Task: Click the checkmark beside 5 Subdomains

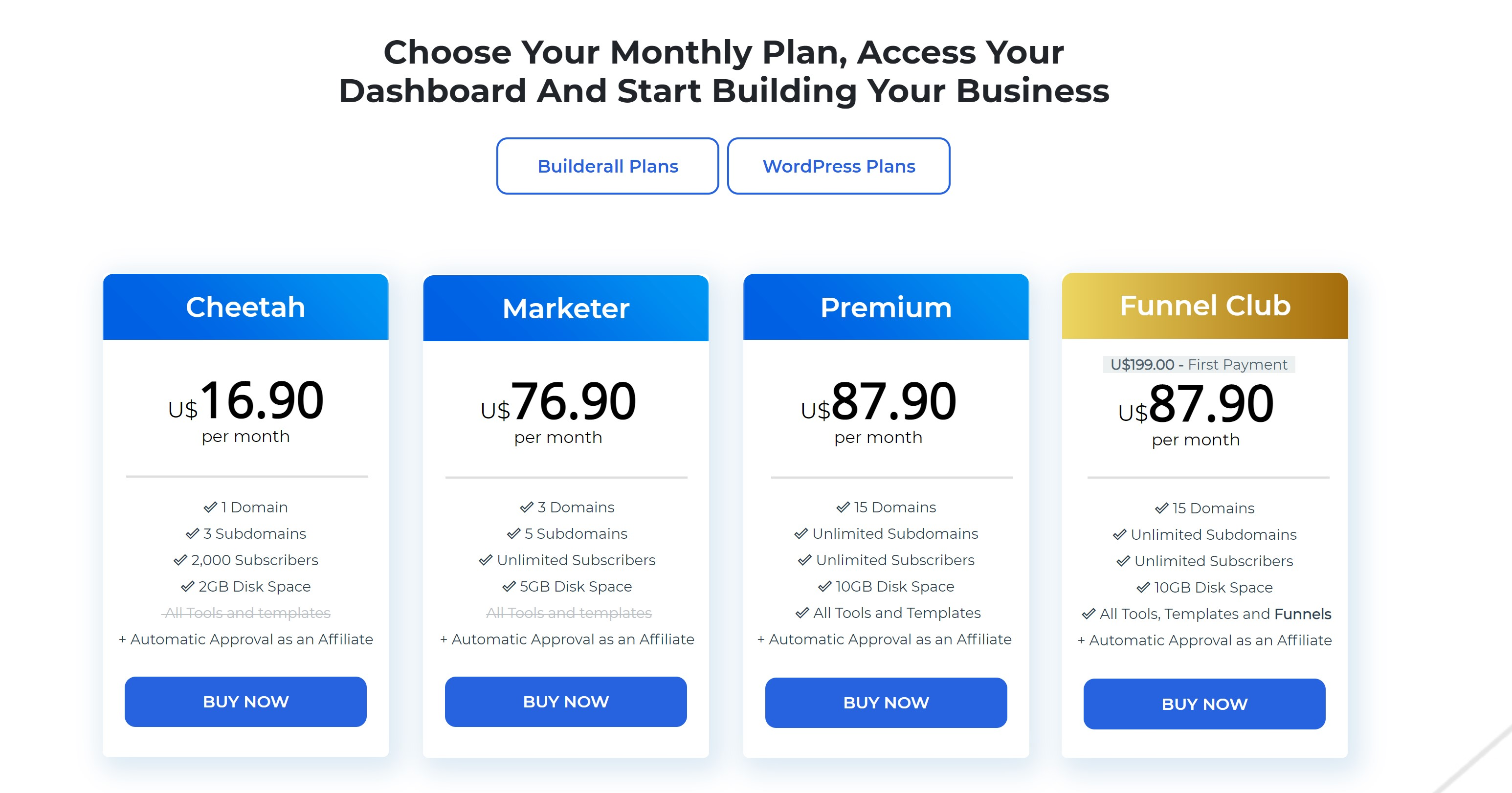Action: pyautogui.click(x=513, y=533)
